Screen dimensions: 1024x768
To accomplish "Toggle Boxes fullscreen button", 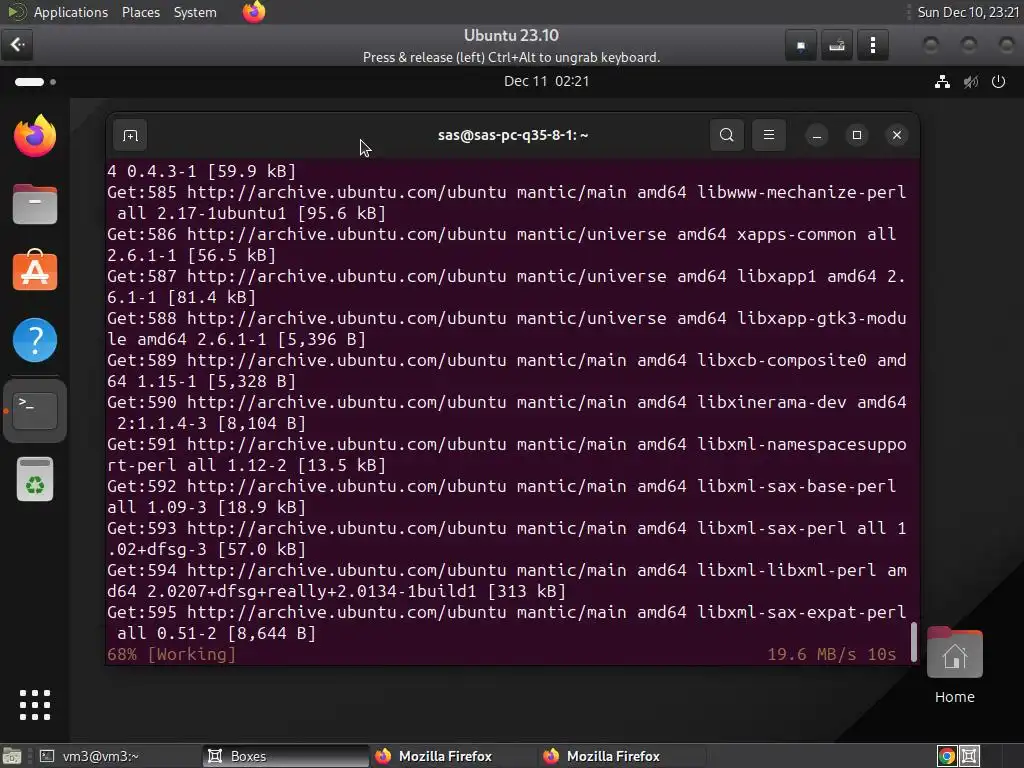I will pos(801,45).
